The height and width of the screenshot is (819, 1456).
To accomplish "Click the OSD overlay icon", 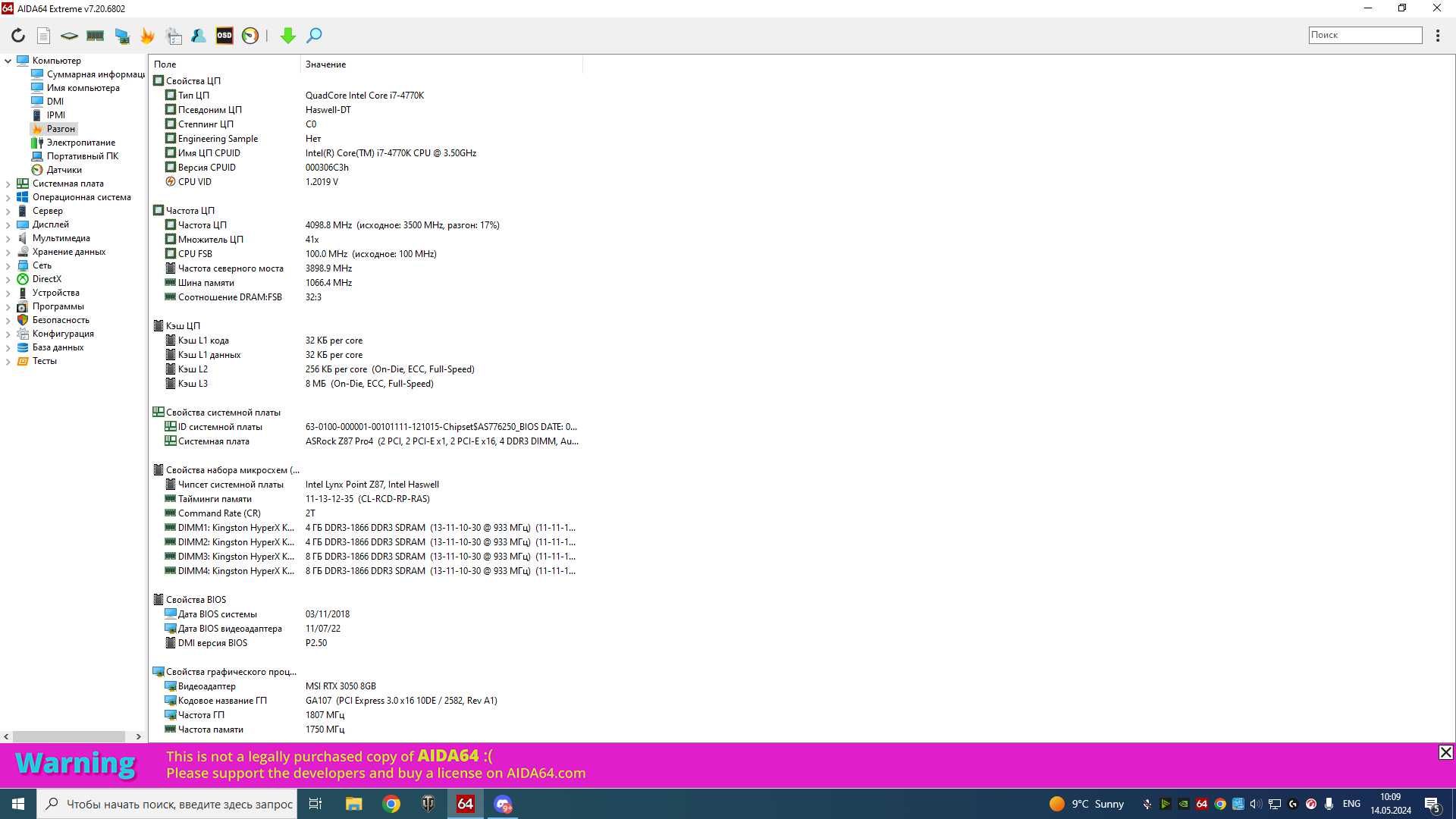I will click(224, 35).
